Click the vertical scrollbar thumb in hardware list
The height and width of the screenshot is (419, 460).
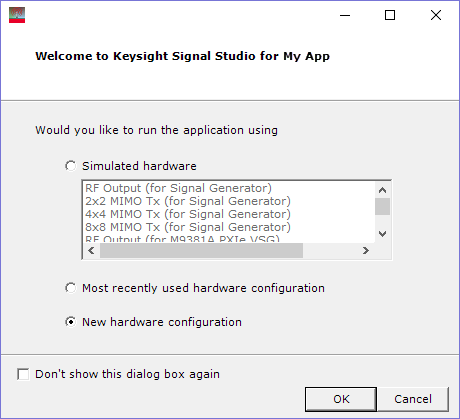point(382,206)
